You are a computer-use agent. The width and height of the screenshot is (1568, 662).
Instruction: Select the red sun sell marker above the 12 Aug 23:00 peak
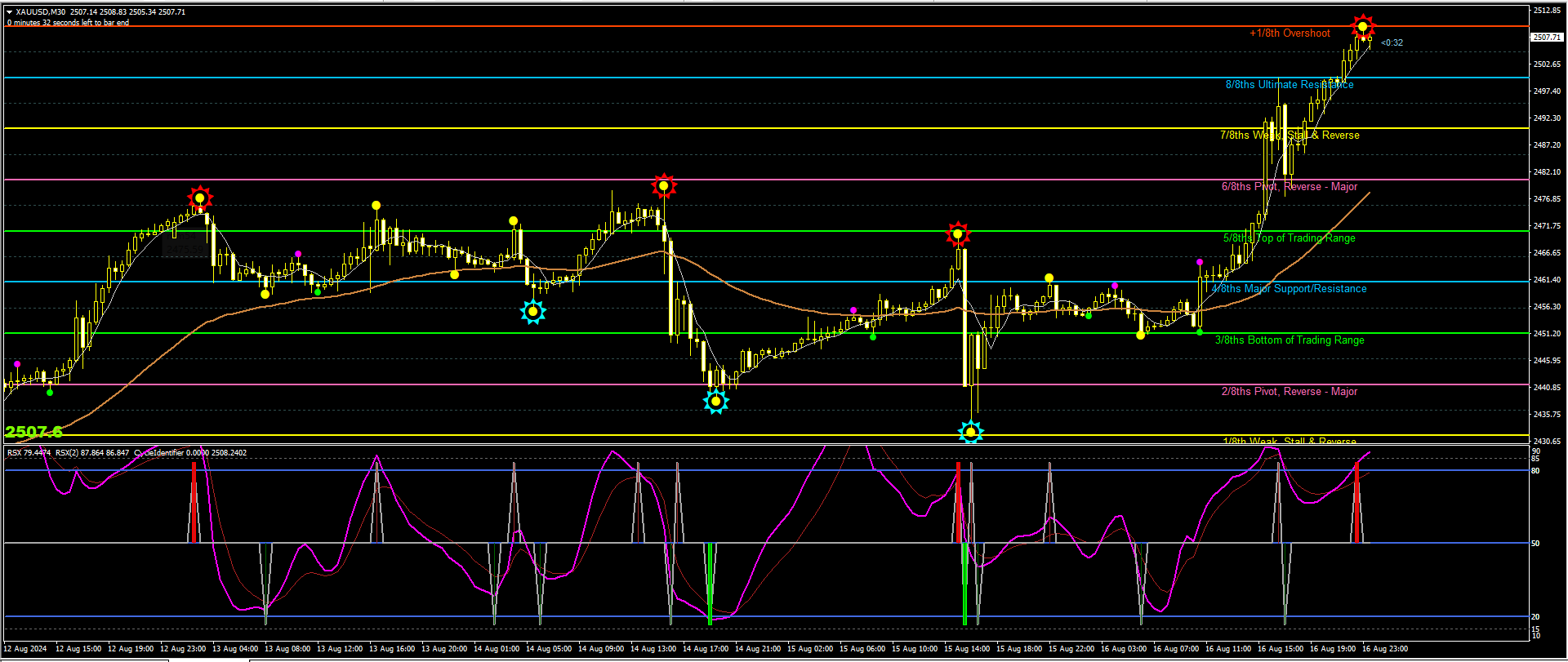click(x=200, y=198)
